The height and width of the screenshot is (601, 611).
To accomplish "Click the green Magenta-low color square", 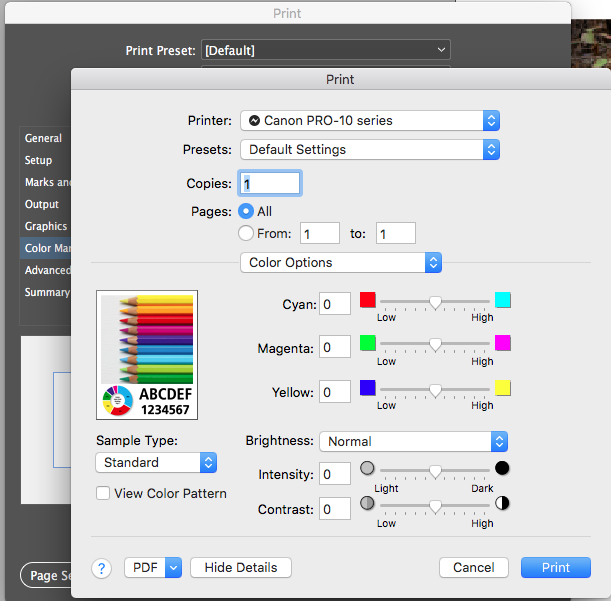I will click(x=368, y=343).
